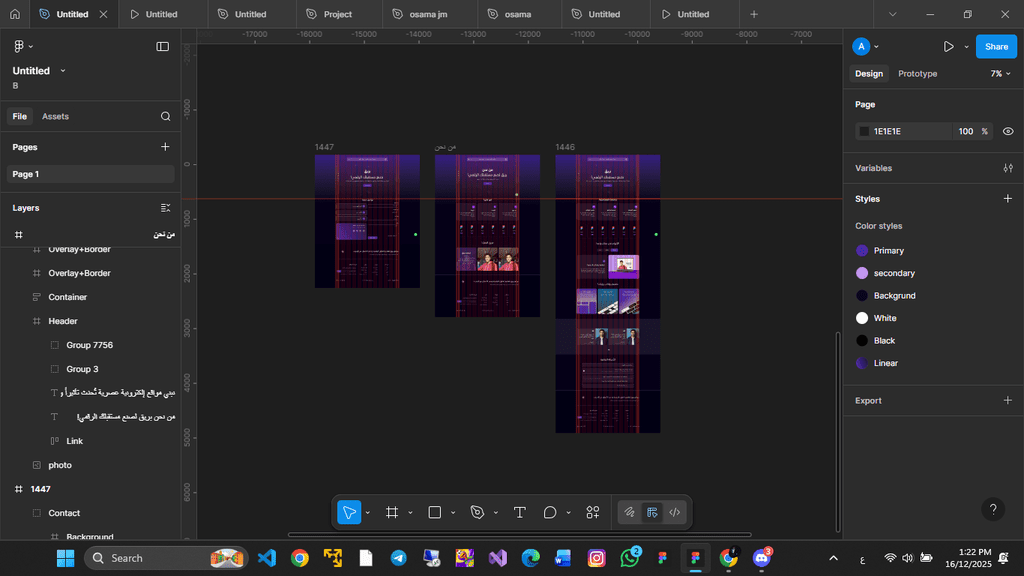Select the Move tool in bottom toolbar
The height and width of the screenshot is (576, 1024).
349,512
